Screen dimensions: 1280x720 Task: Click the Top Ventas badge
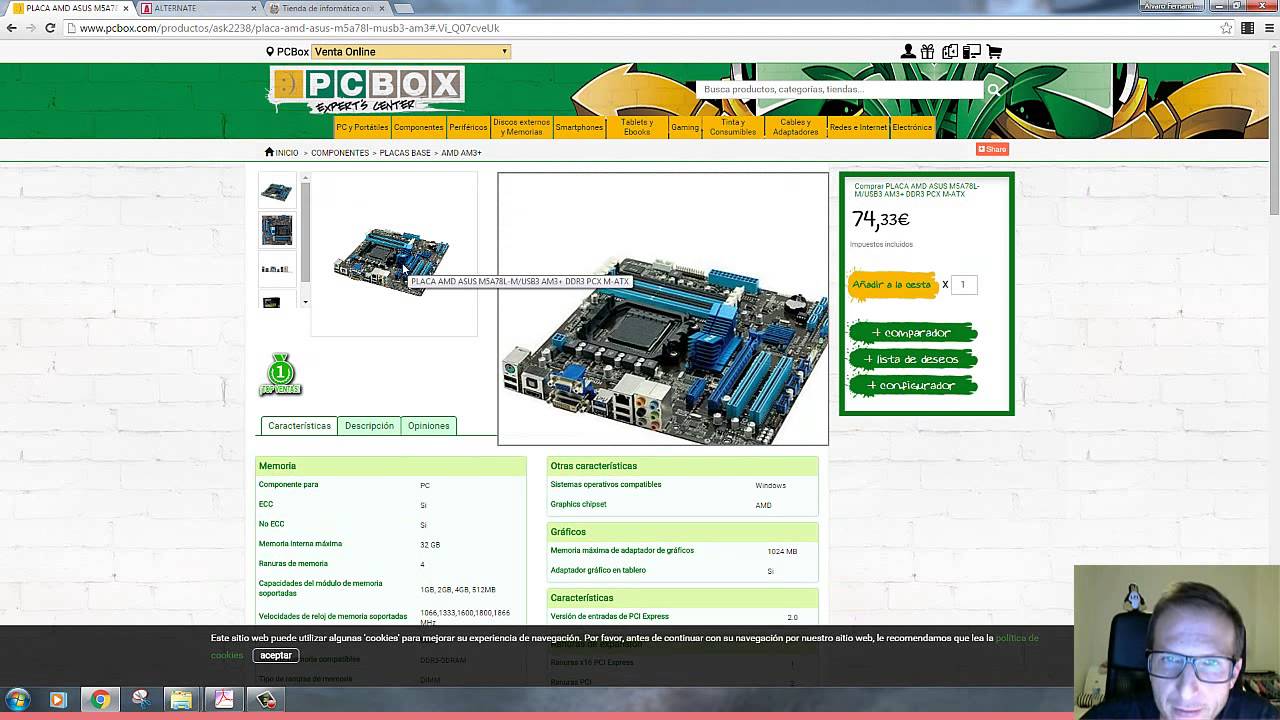(280, 375)
